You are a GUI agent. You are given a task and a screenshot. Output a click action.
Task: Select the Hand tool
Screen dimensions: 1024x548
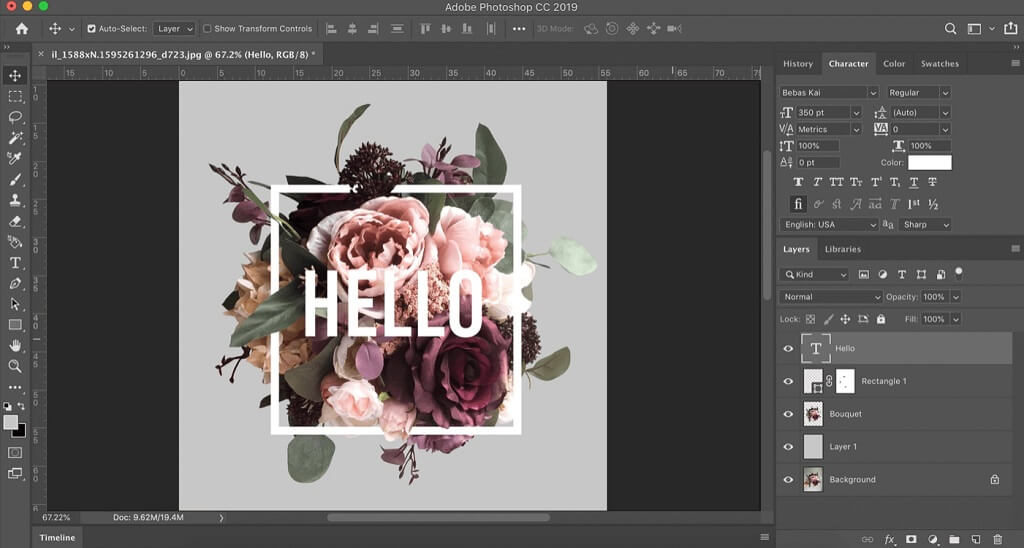[x=15, y=346]
